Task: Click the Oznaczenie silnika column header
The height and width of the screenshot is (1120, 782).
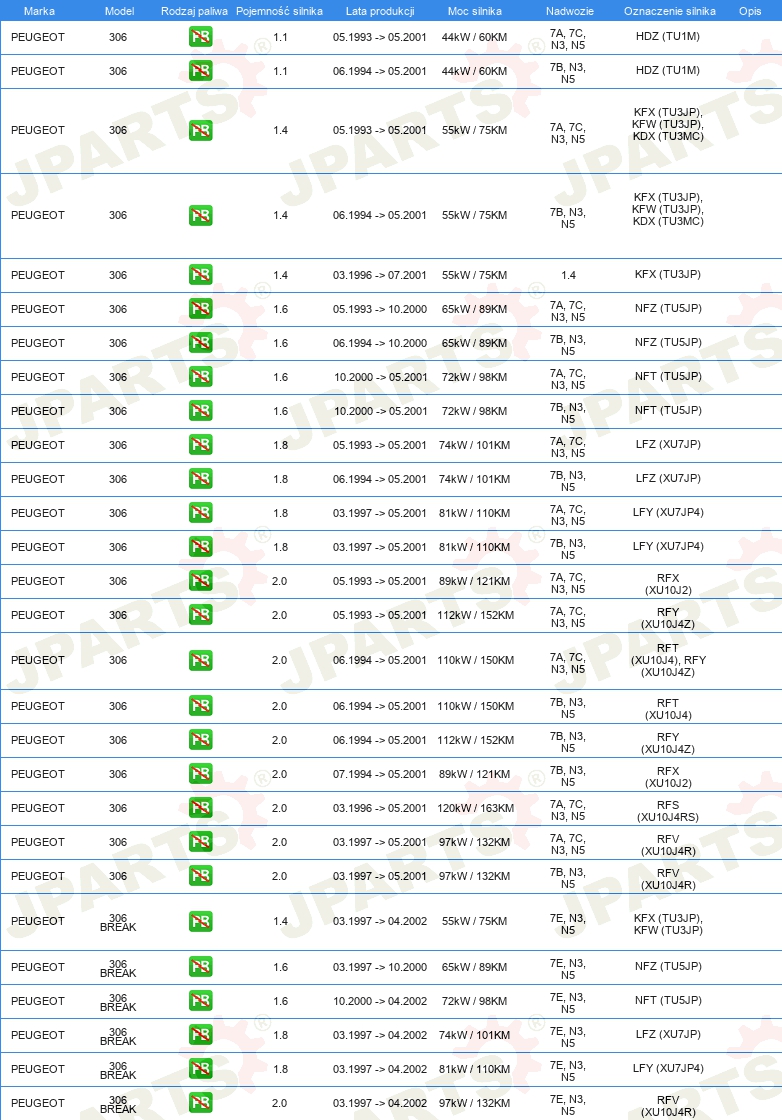Action: pos(670,11)
